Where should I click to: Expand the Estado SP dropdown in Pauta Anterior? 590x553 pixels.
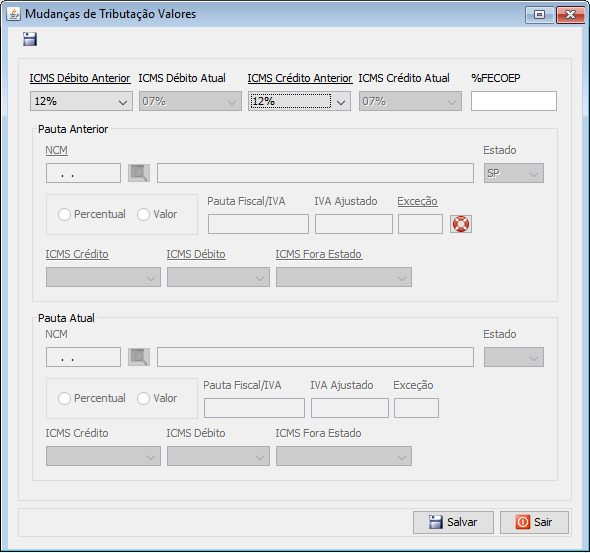tap(514, 173)
